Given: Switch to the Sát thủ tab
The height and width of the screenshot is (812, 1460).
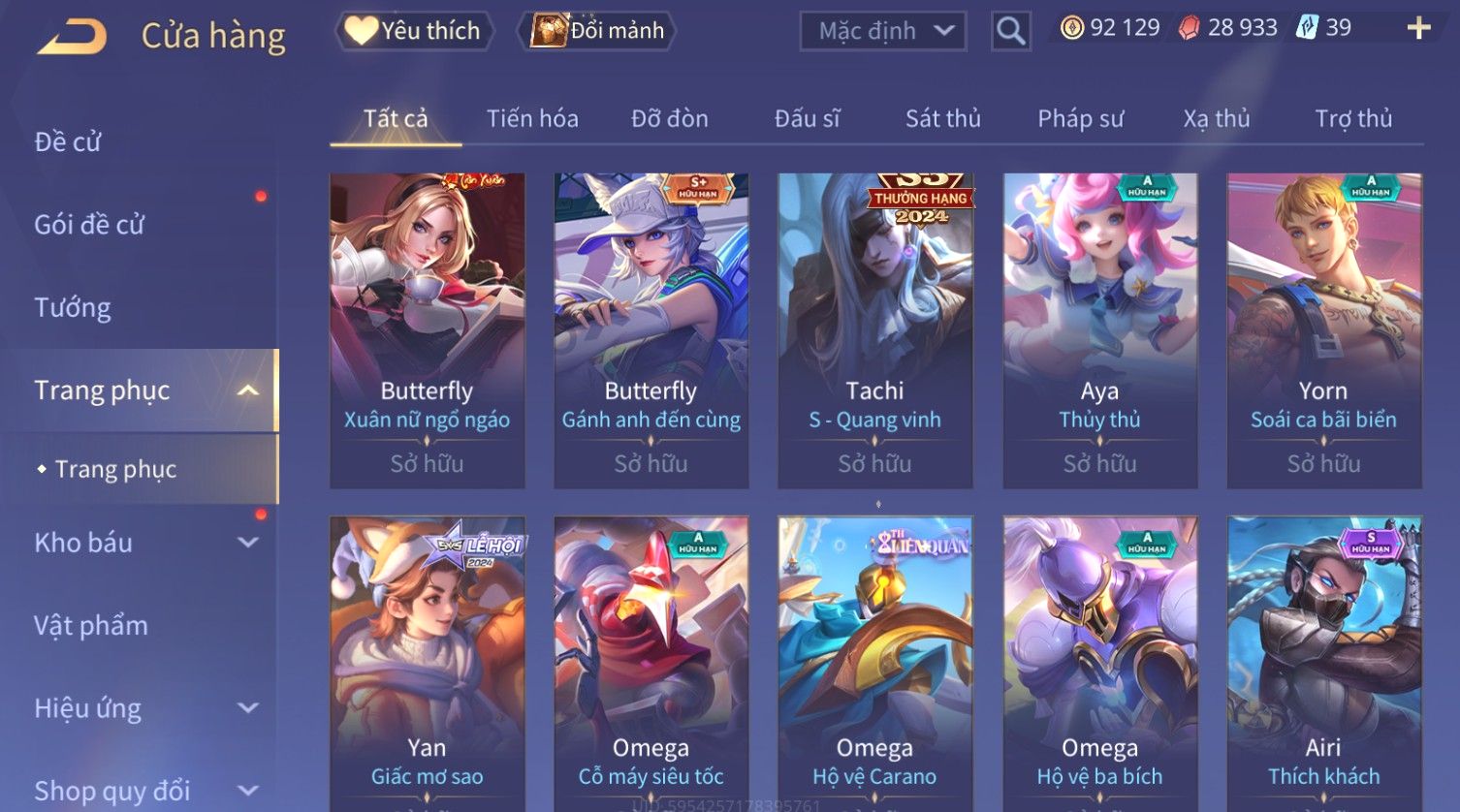Looking at the screenshot, I should tap(943, 118).
